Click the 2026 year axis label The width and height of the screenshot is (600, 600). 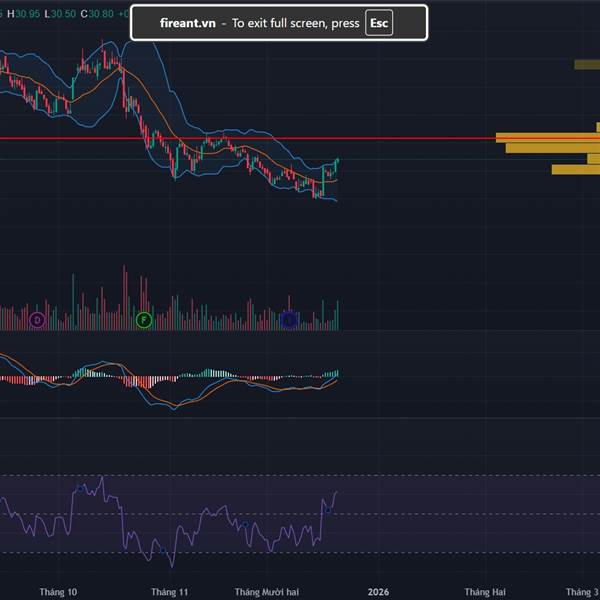click(x=378, y=592)
